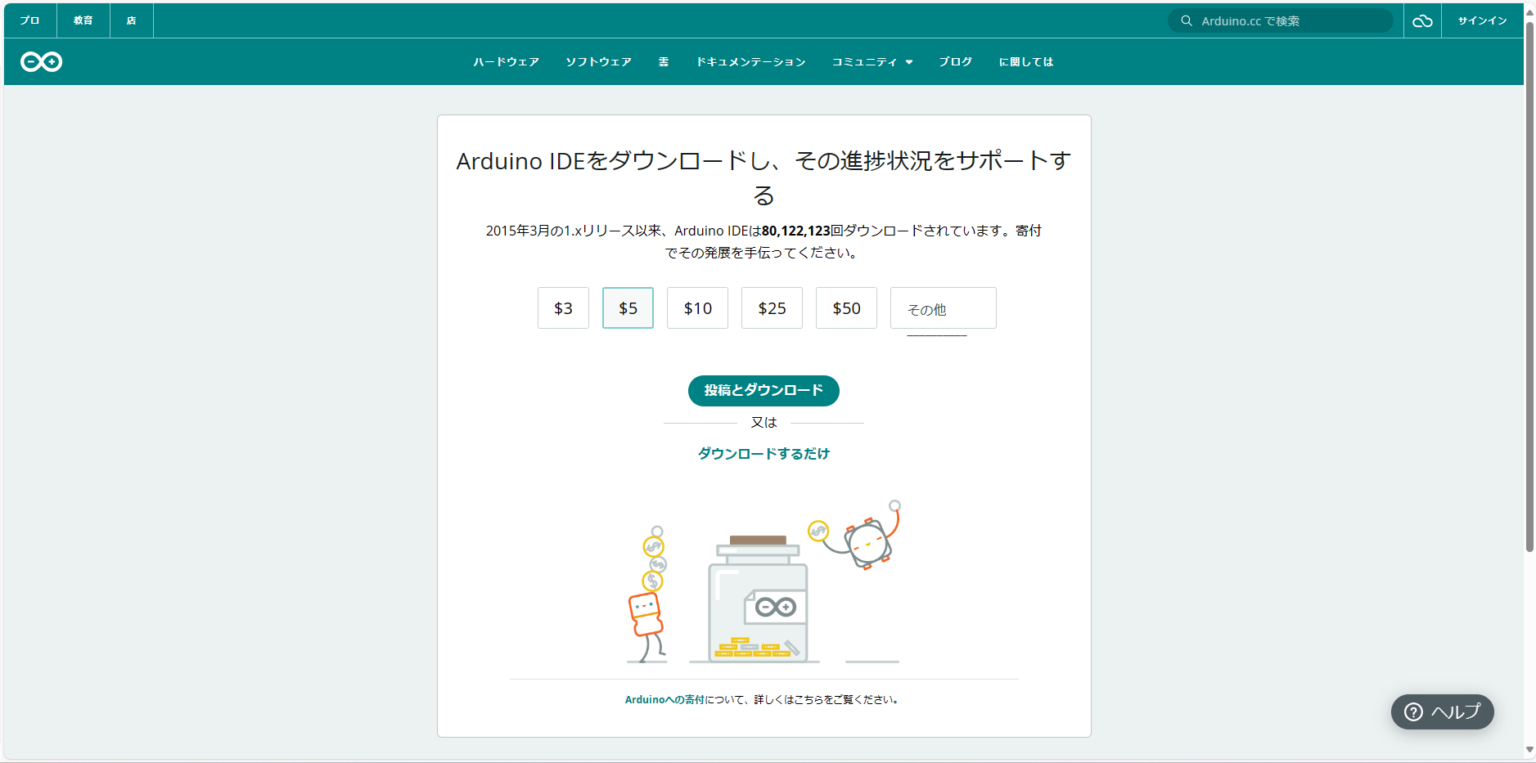Image resolution: width=1536 pixels, height=763 pixels.
Task: Open the 教育 section
Action: pos(82,20)
